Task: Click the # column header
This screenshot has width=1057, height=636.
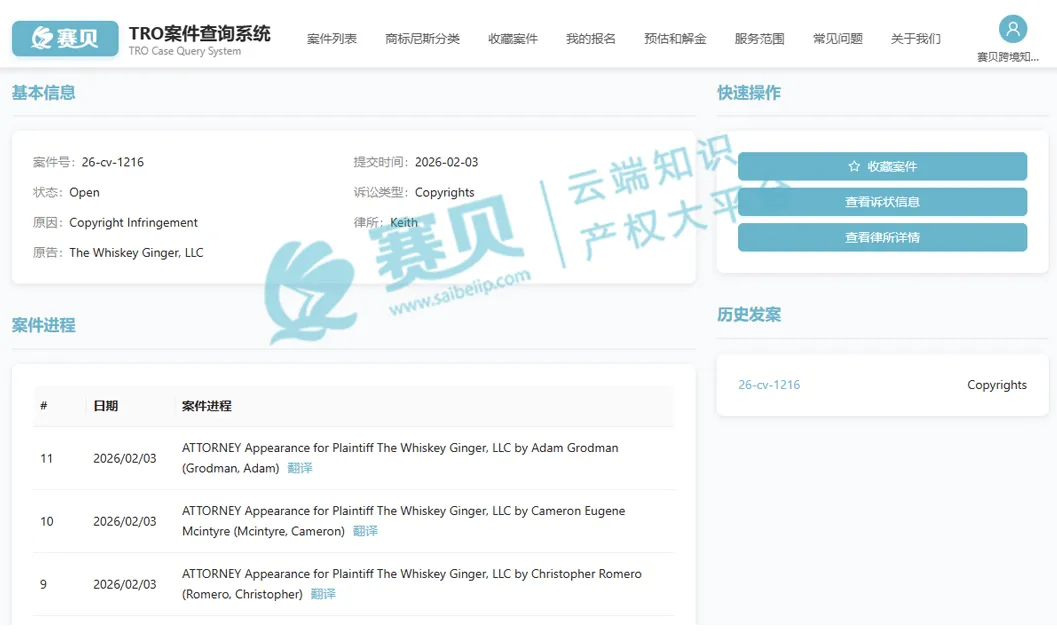Action: 44,405
